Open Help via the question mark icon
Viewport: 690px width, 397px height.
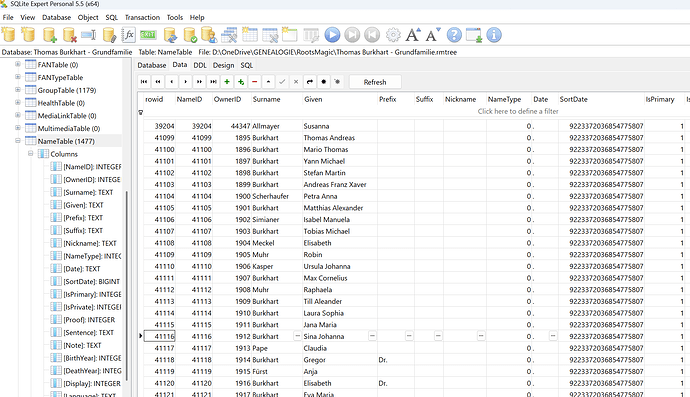[454, 35]
